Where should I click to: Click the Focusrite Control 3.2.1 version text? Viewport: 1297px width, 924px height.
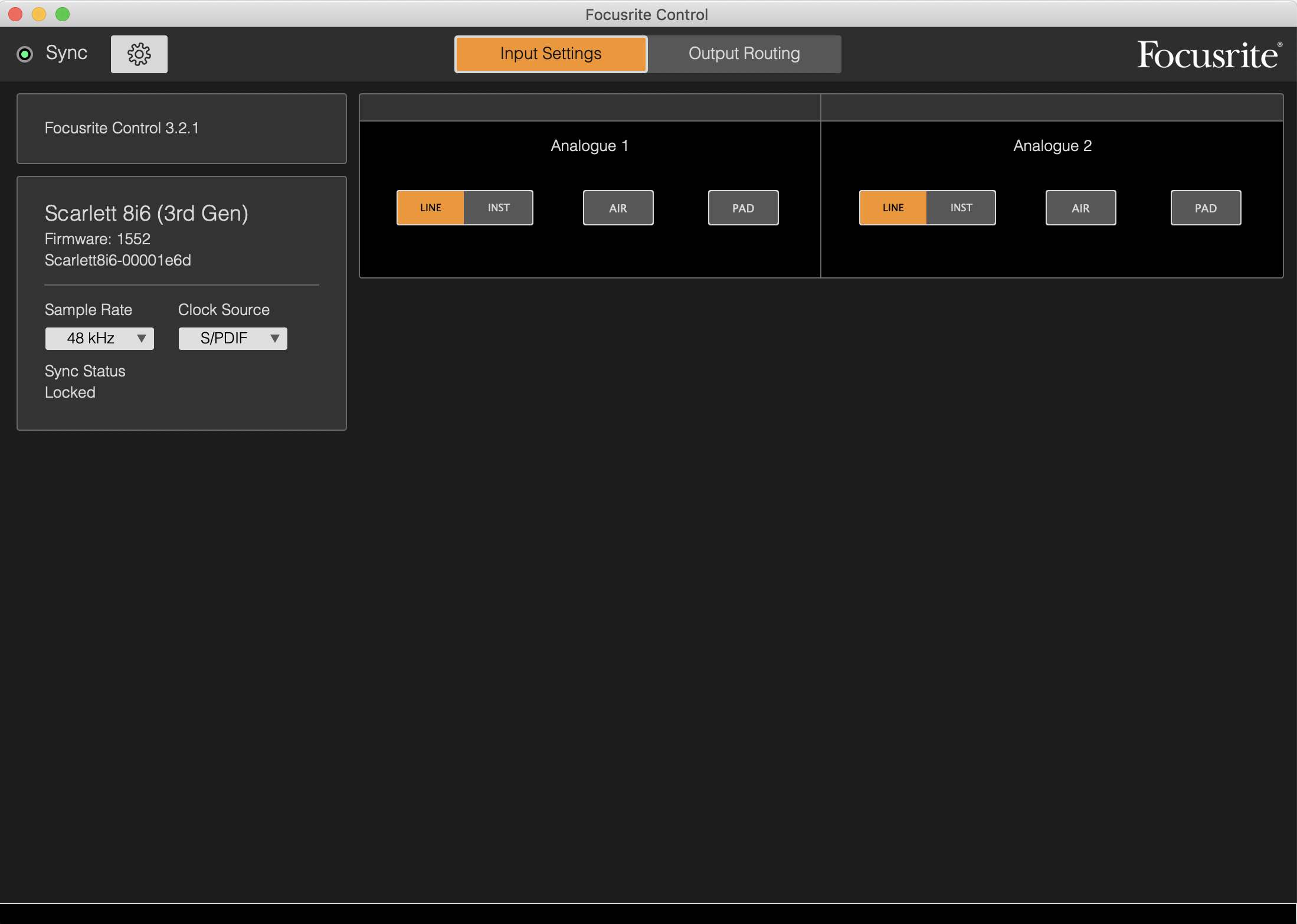pos(122,128)
